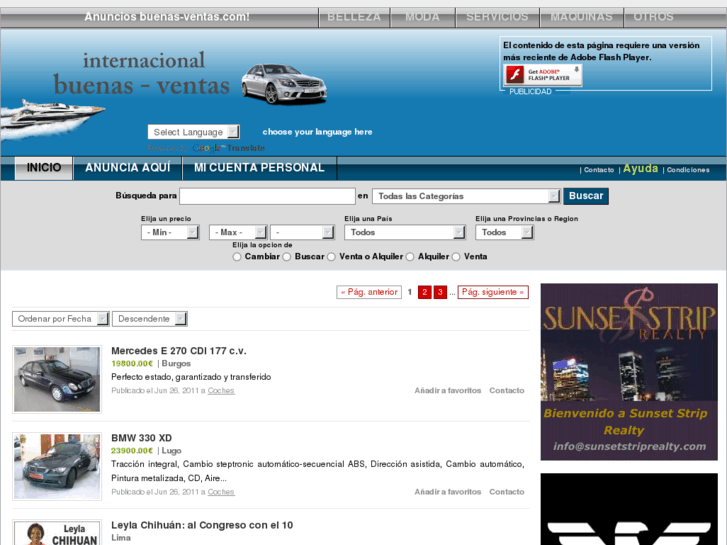Open the SERVICIOS top menu
The height and width of the screenshot is (545, 727).
(497, 17)
